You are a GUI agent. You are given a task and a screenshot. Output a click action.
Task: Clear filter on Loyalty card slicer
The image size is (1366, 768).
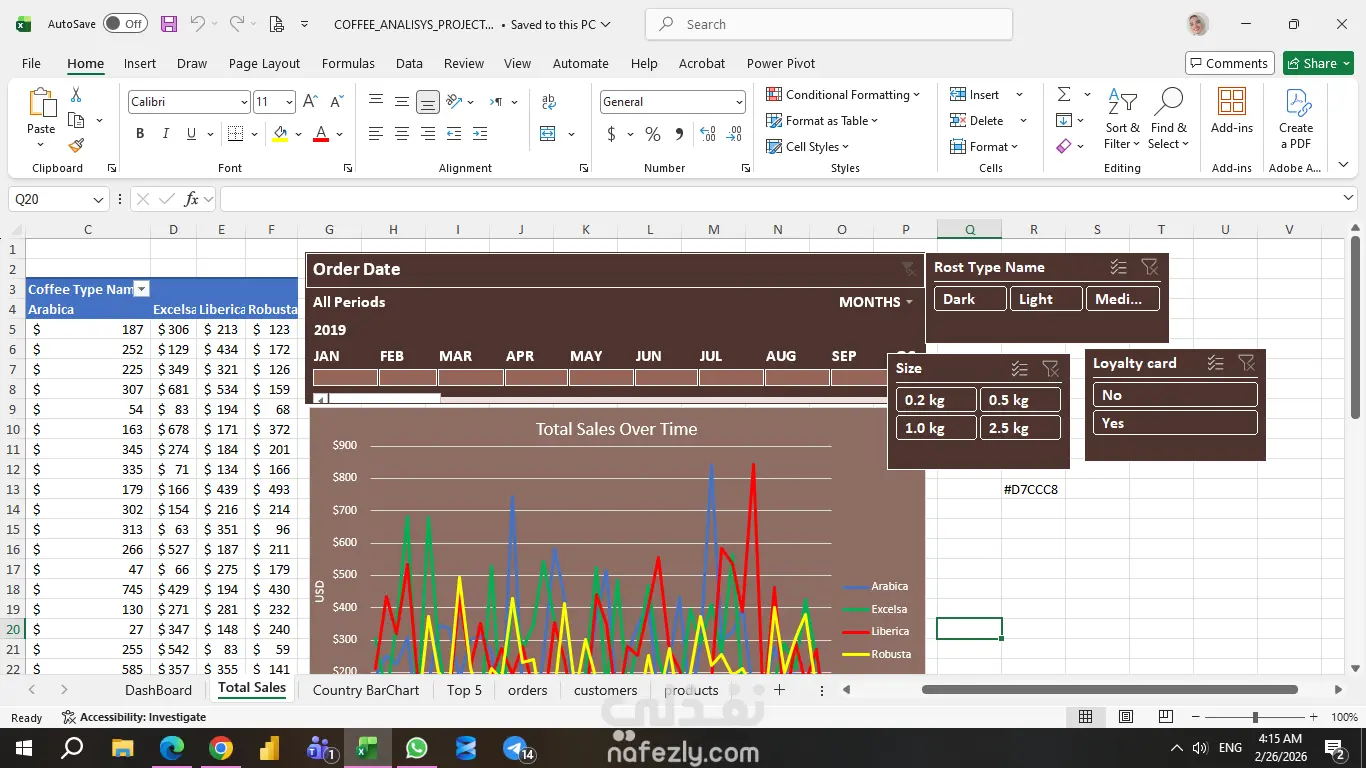[1246, 363]
